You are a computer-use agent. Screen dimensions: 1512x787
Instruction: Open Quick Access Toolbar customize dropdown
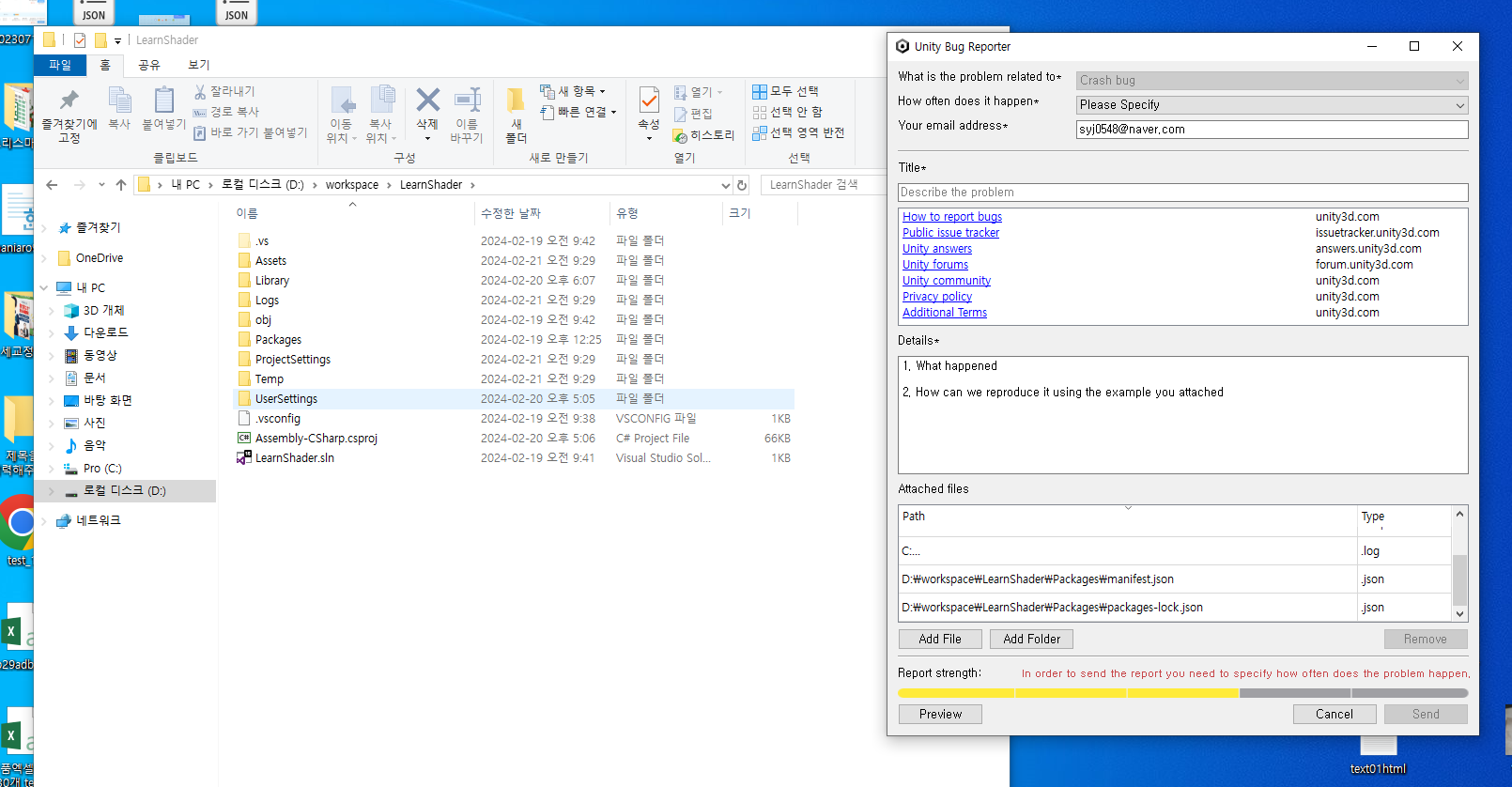point(117,40)
